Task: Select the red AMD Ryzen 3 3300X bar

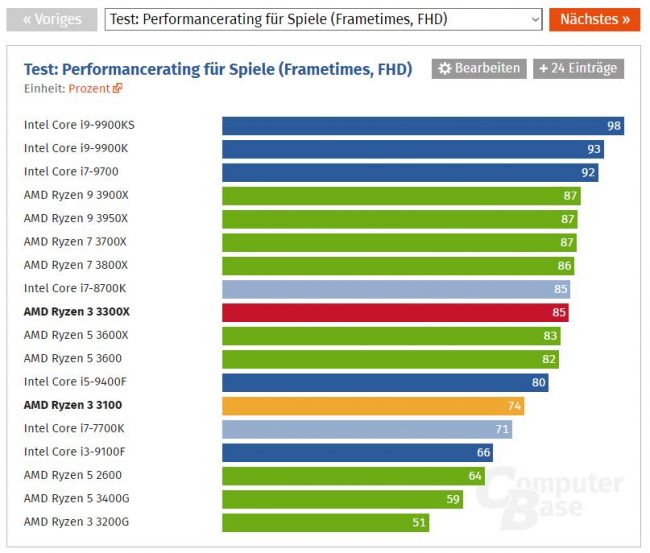Action: click(395, 313)
